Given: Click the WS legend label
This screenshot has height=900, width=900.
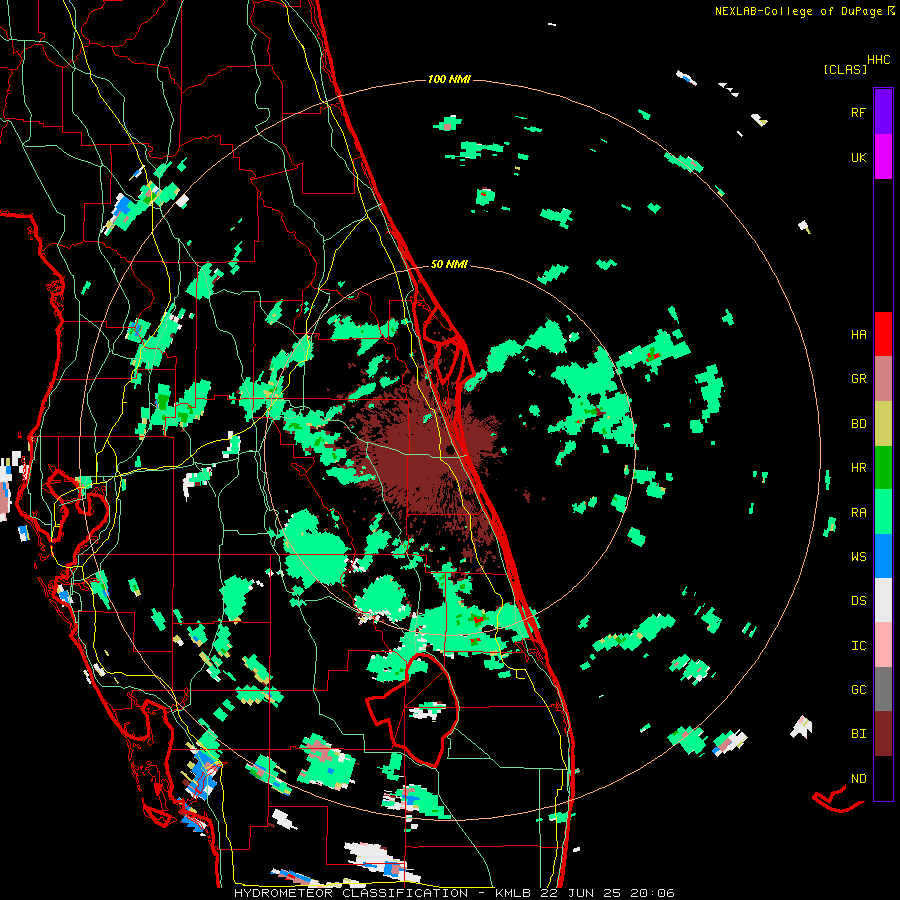Looking at the screenshot, I should 858,557.
